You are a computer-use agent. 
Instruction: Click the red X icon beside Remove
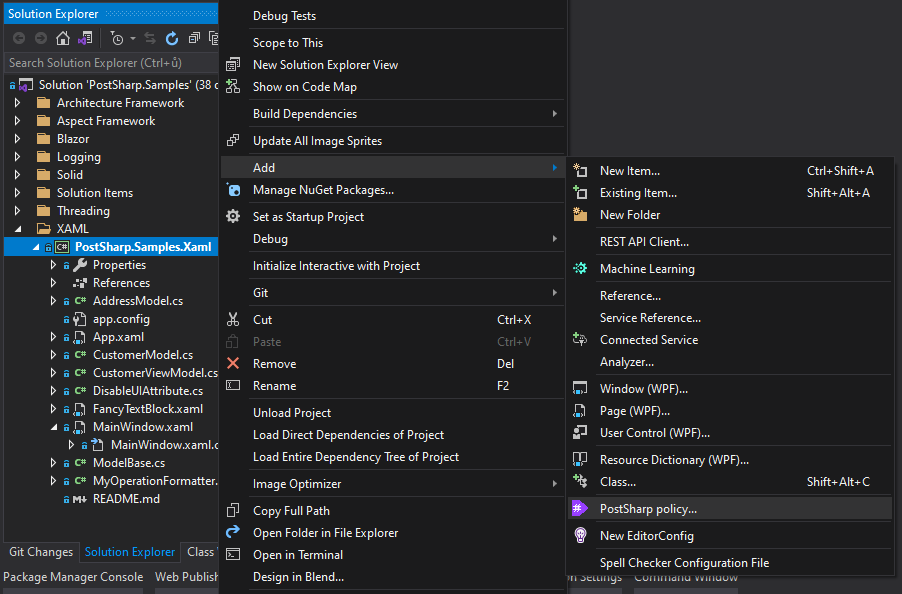(x=233, y=363)
